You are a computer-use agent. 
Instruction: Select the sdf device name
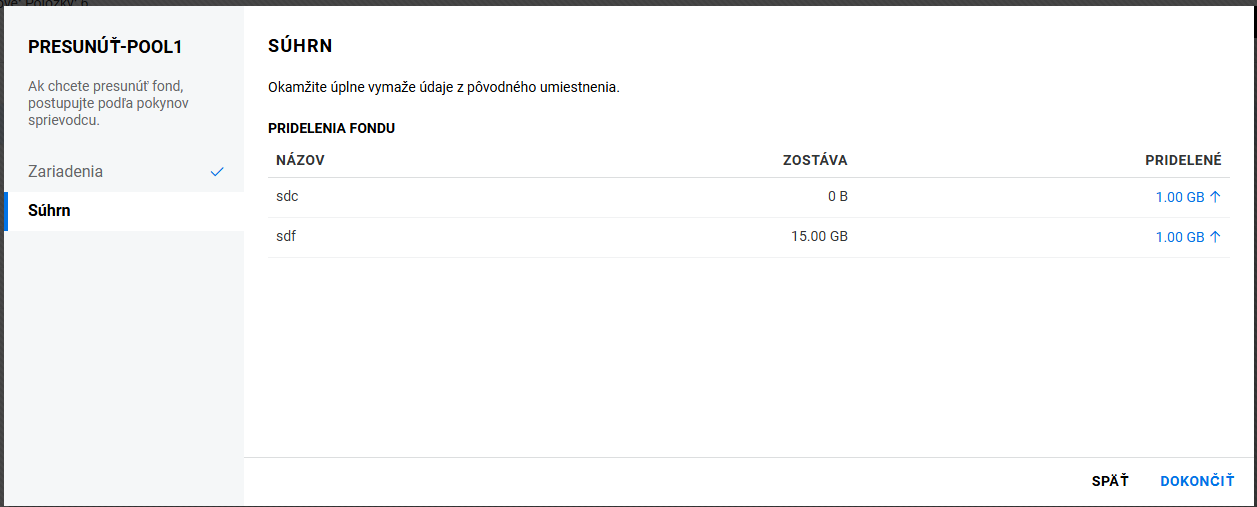286,237
